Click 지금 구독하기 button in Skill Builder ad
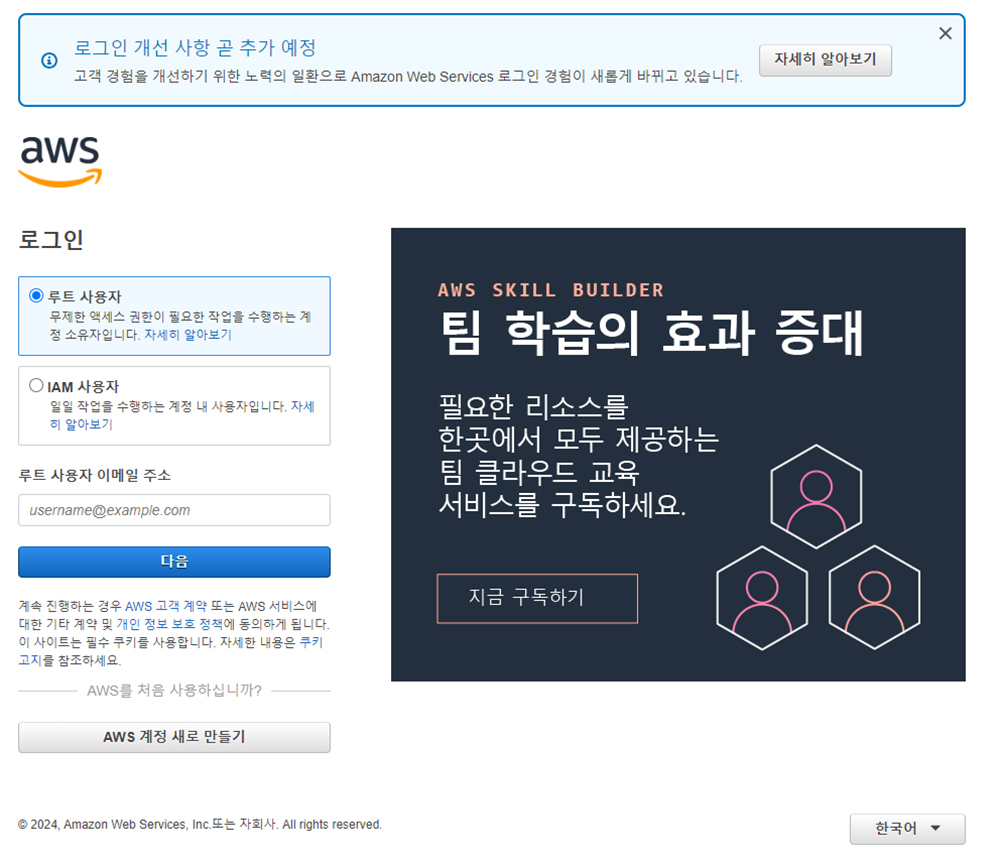Image resolution: width=1000 pixels, height=867 pixels. [537, 598]
